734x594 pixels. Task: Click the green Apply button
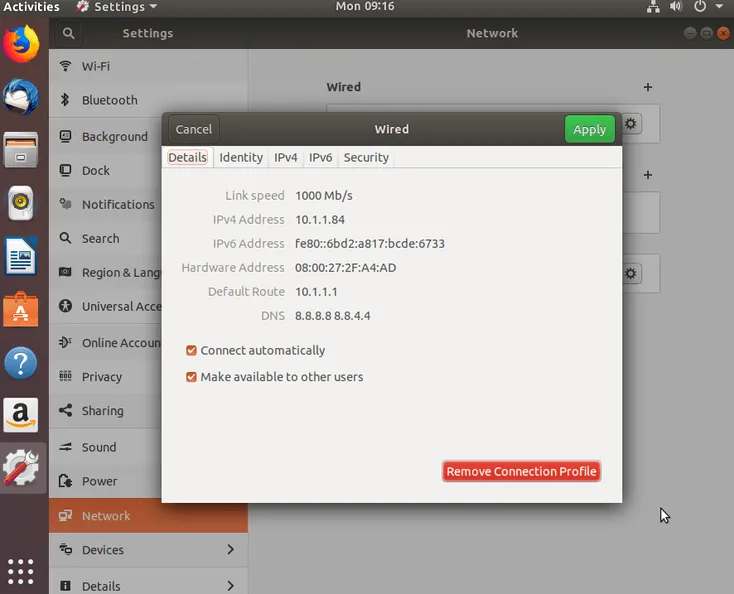tap(589, 129)
